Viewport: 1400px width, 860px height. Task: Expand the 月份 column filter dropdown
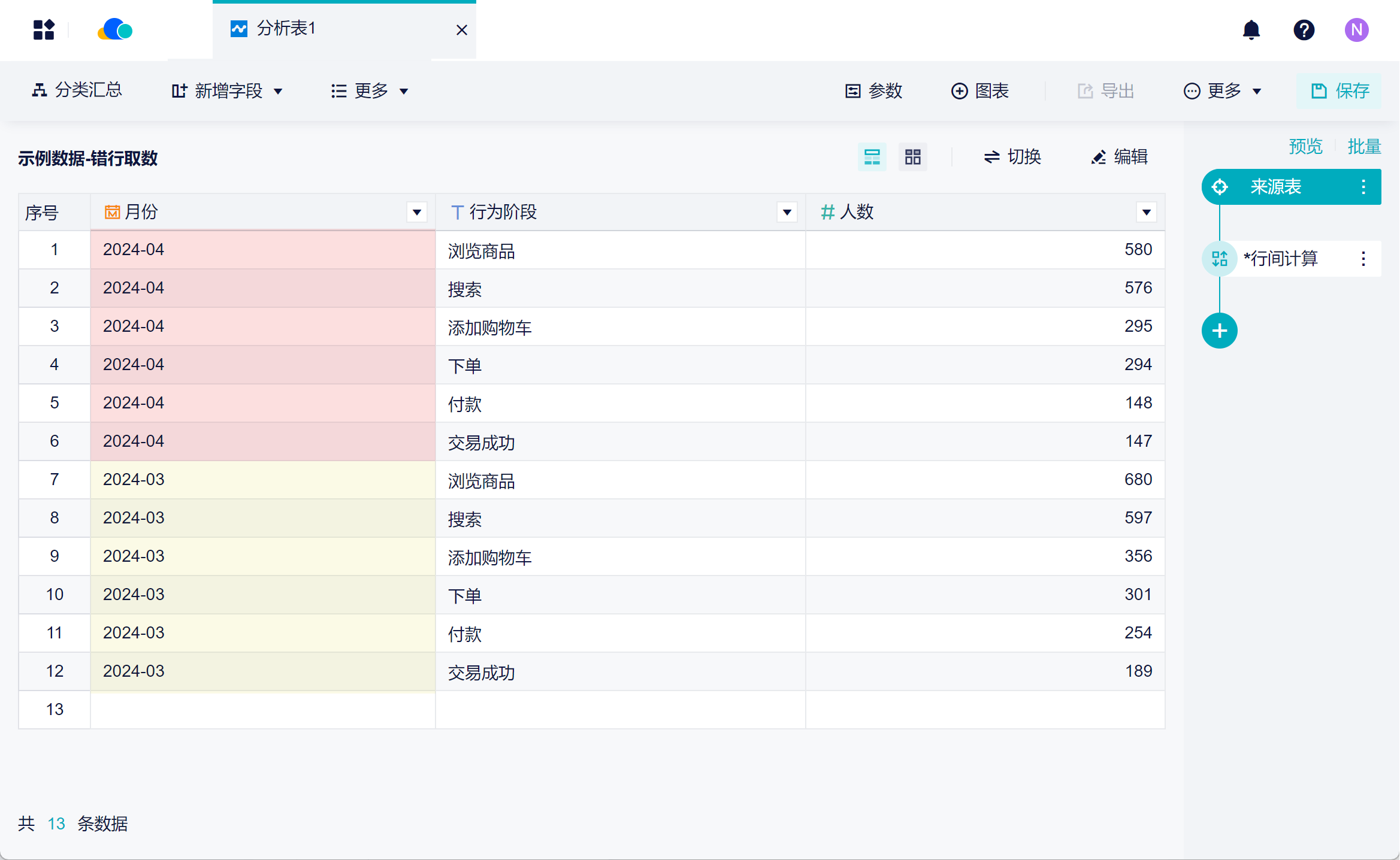tap(417, 212)
